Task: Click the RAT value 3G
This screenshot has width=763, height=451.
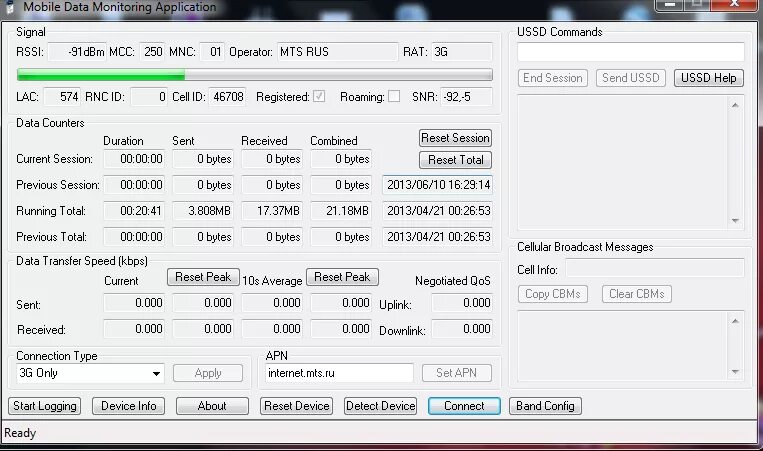Action: click(x=462, y=52)
